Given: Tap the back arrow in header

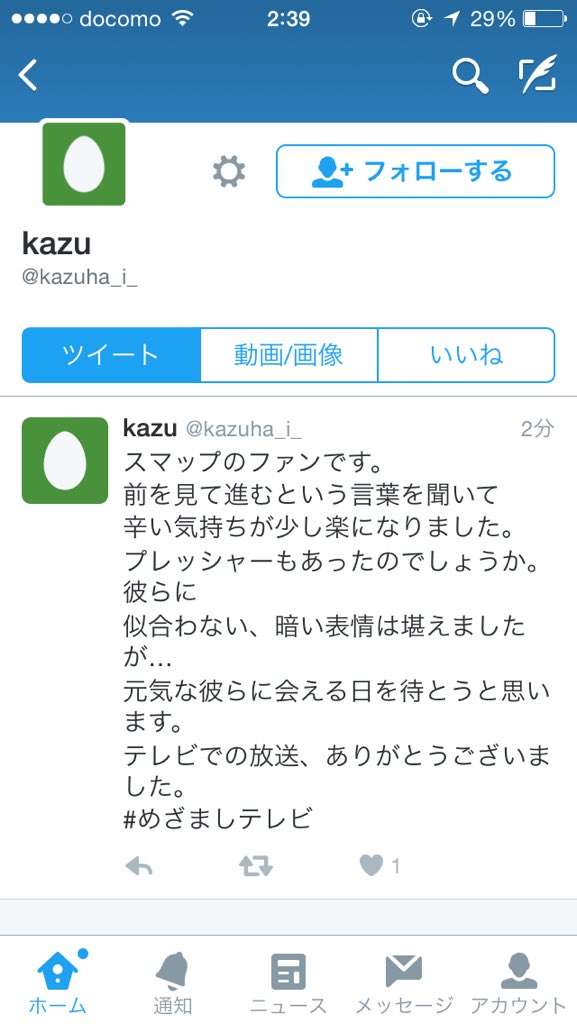Looking at the screenshot, I should click(28, 74).
